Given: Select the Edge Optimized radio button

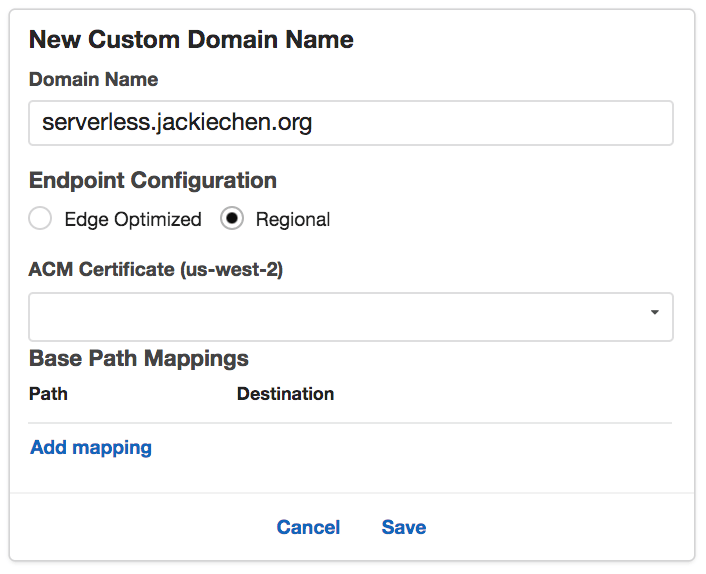Looking at the screenshot, I should 40,219.
